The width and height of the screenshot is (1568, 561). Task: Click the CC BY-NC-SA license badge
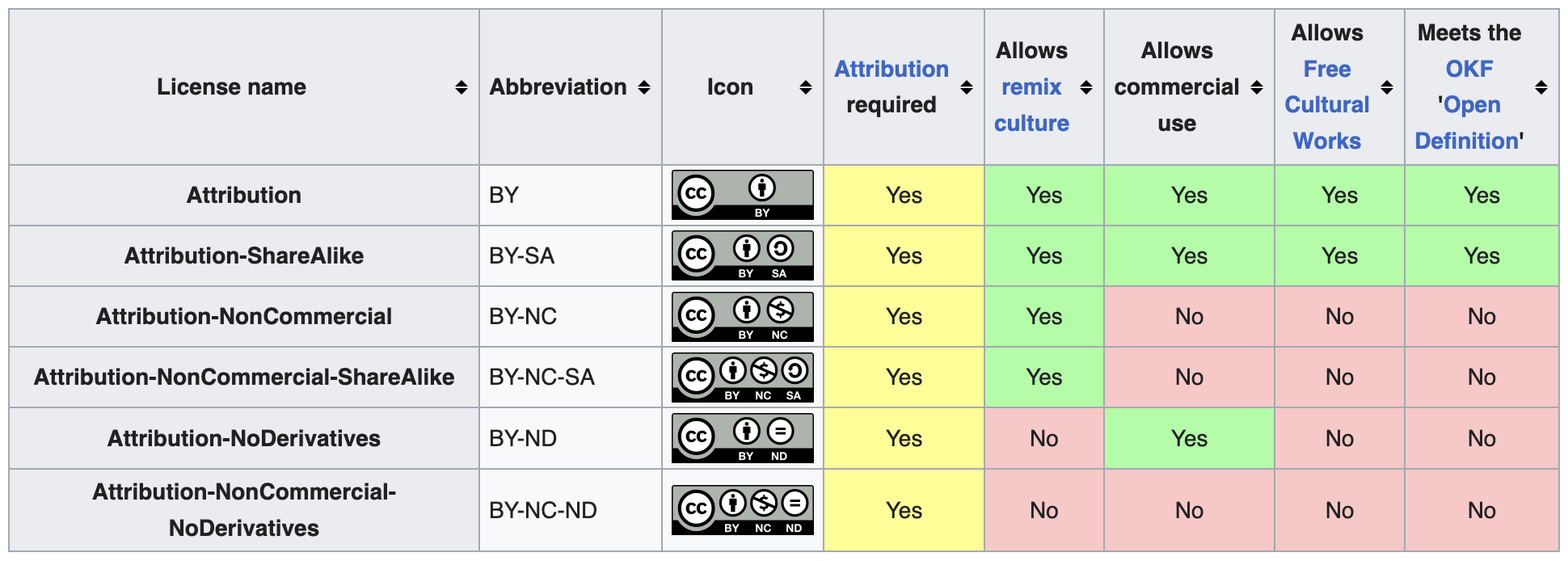(x=742, y=377)
